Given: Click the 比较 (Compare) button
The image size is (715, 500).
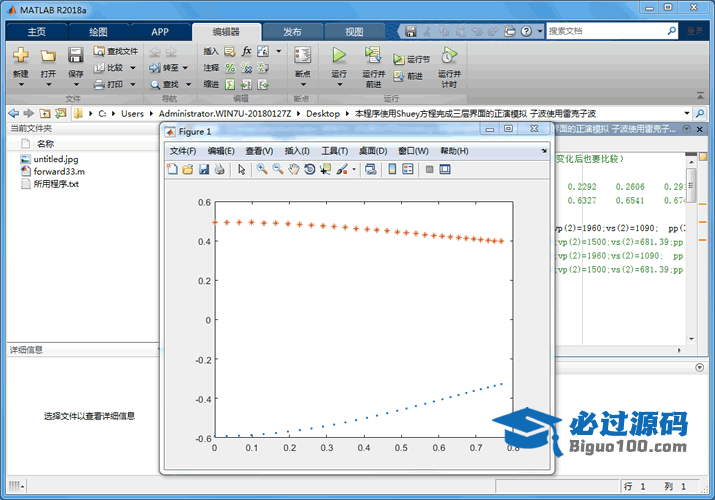Looking at the screenshot, I should click(x=109, y=68).
